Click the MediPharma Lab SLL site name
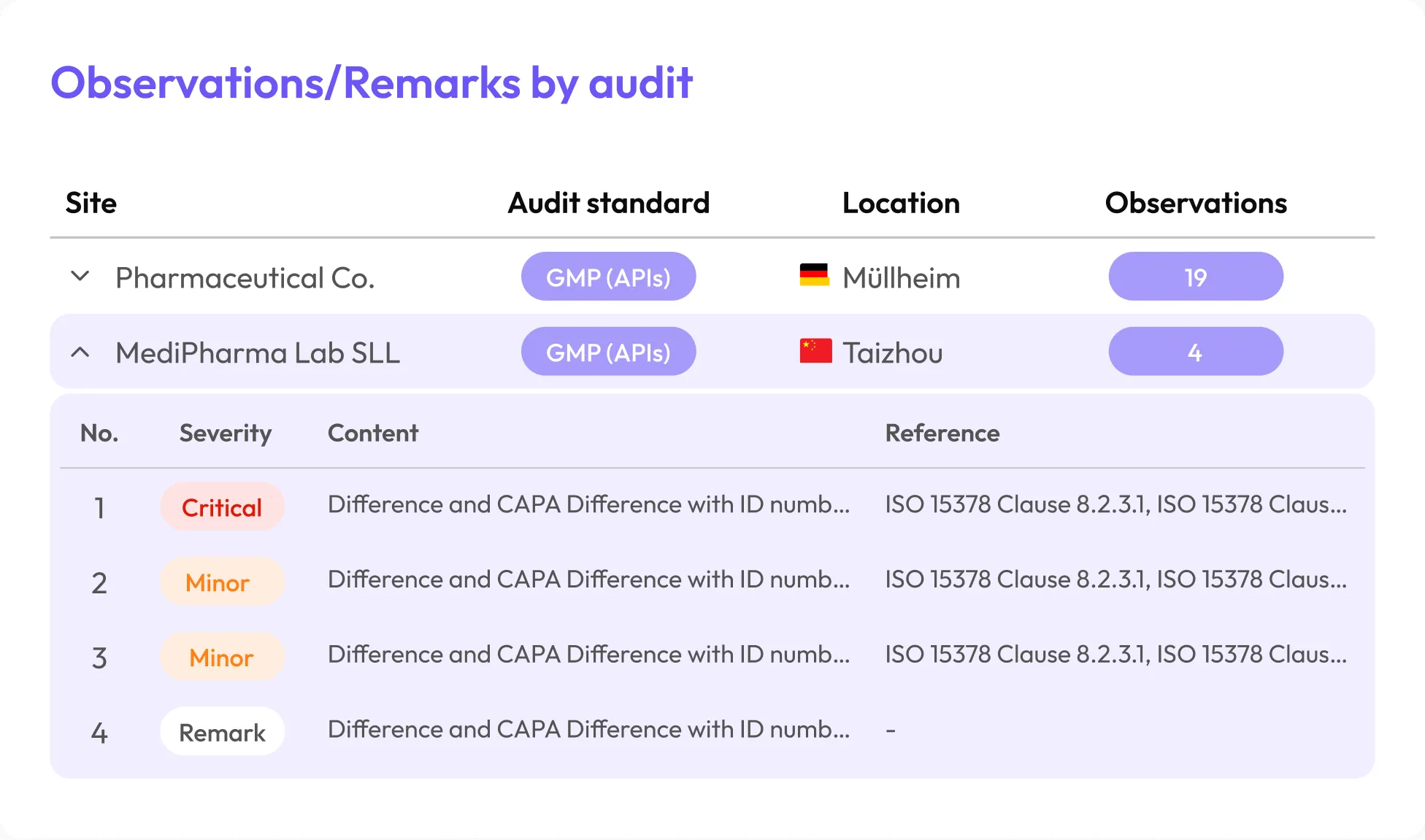Screen dimensions: 1425x840 click(x=258, y=353)
